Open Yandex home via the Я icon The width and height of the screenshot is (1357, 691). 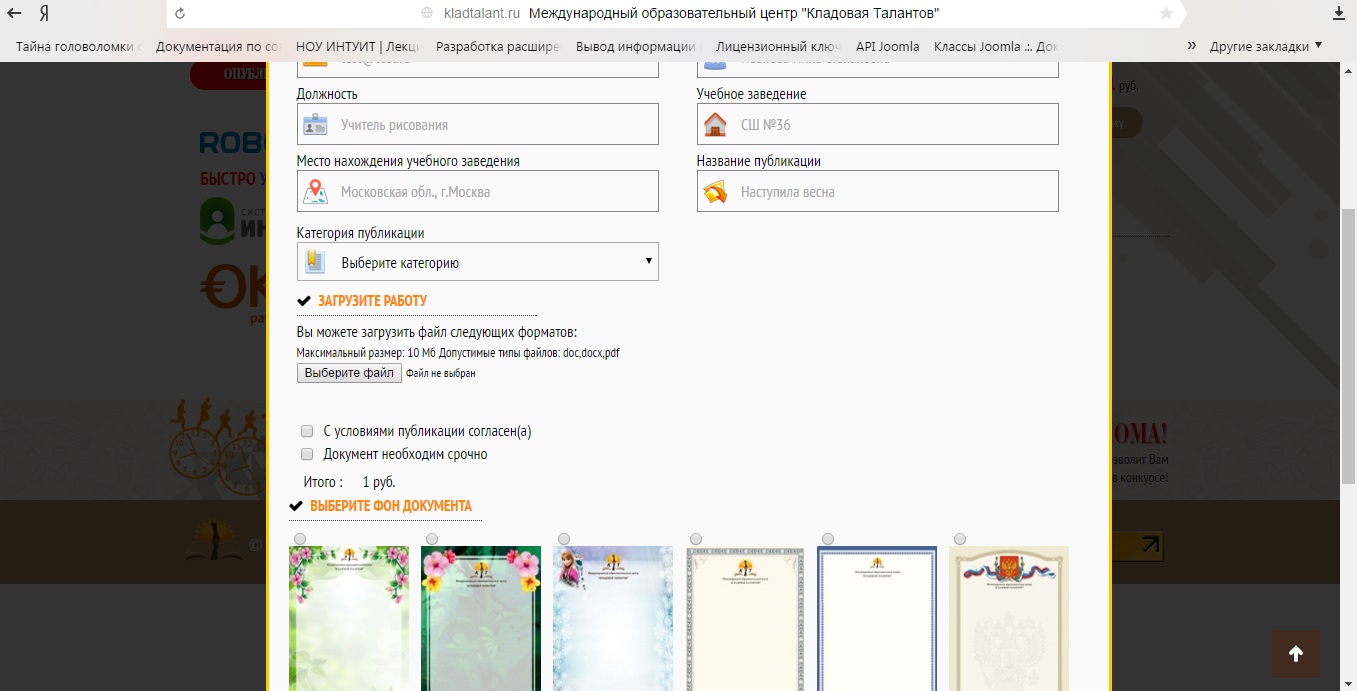click(x=45, y=14)
